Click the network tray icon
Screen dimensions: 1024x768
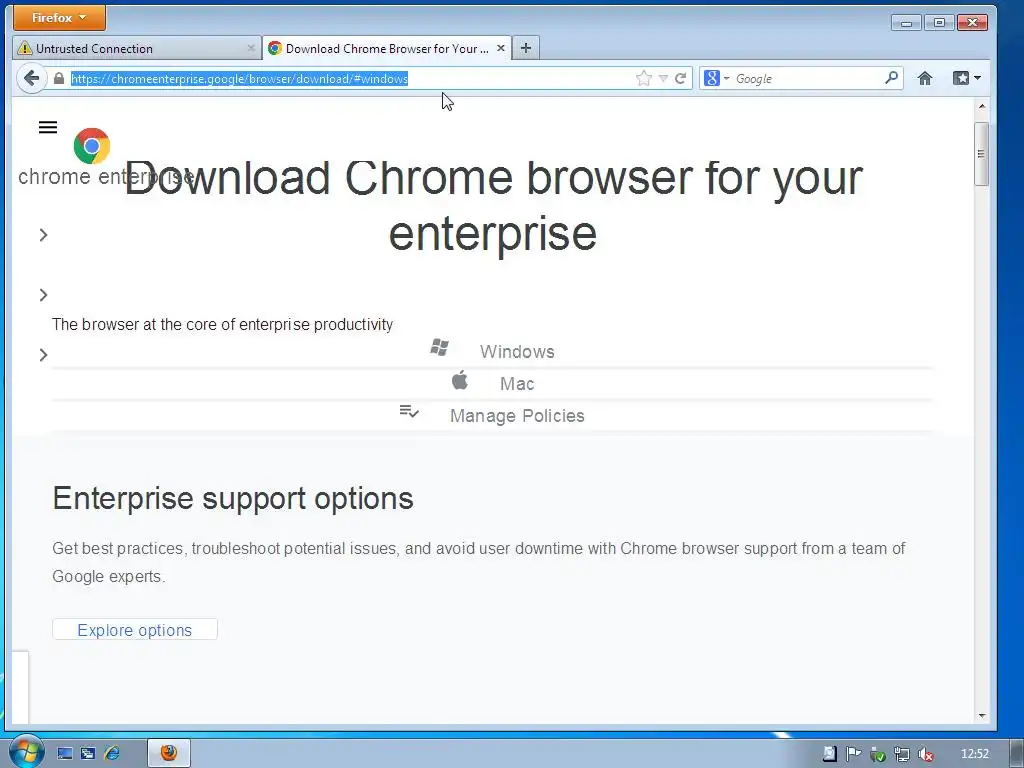click(901, 754)
